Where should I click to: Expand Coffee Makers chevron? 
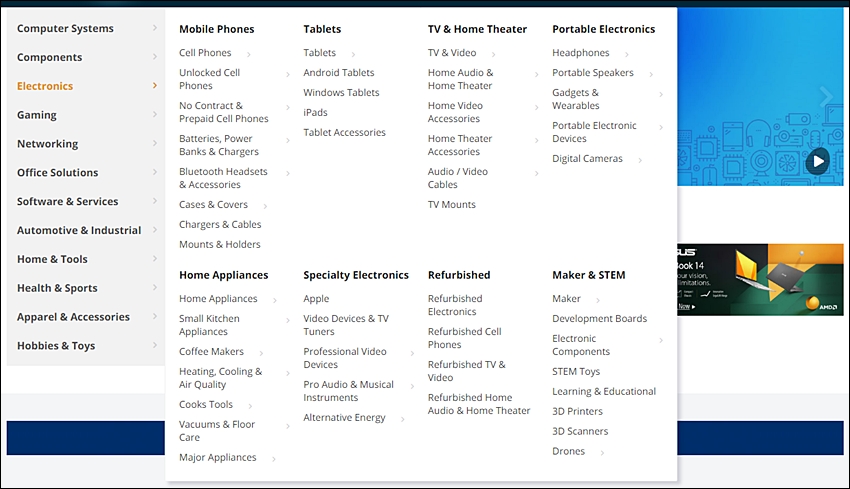261,353
